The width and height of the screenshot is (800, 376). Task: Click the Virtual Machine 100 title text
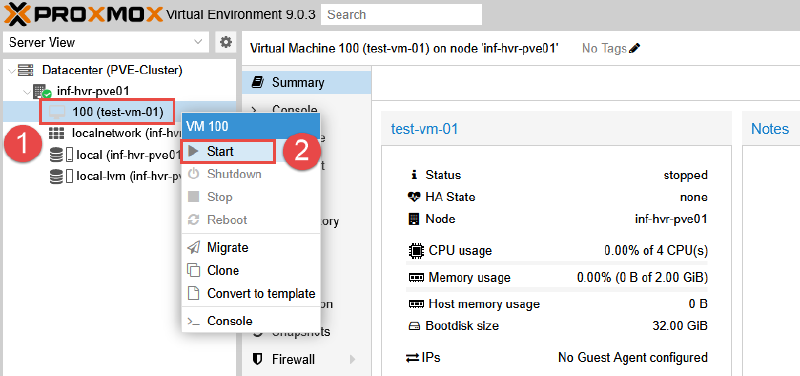pyautogui.click(x=404, y=48)
